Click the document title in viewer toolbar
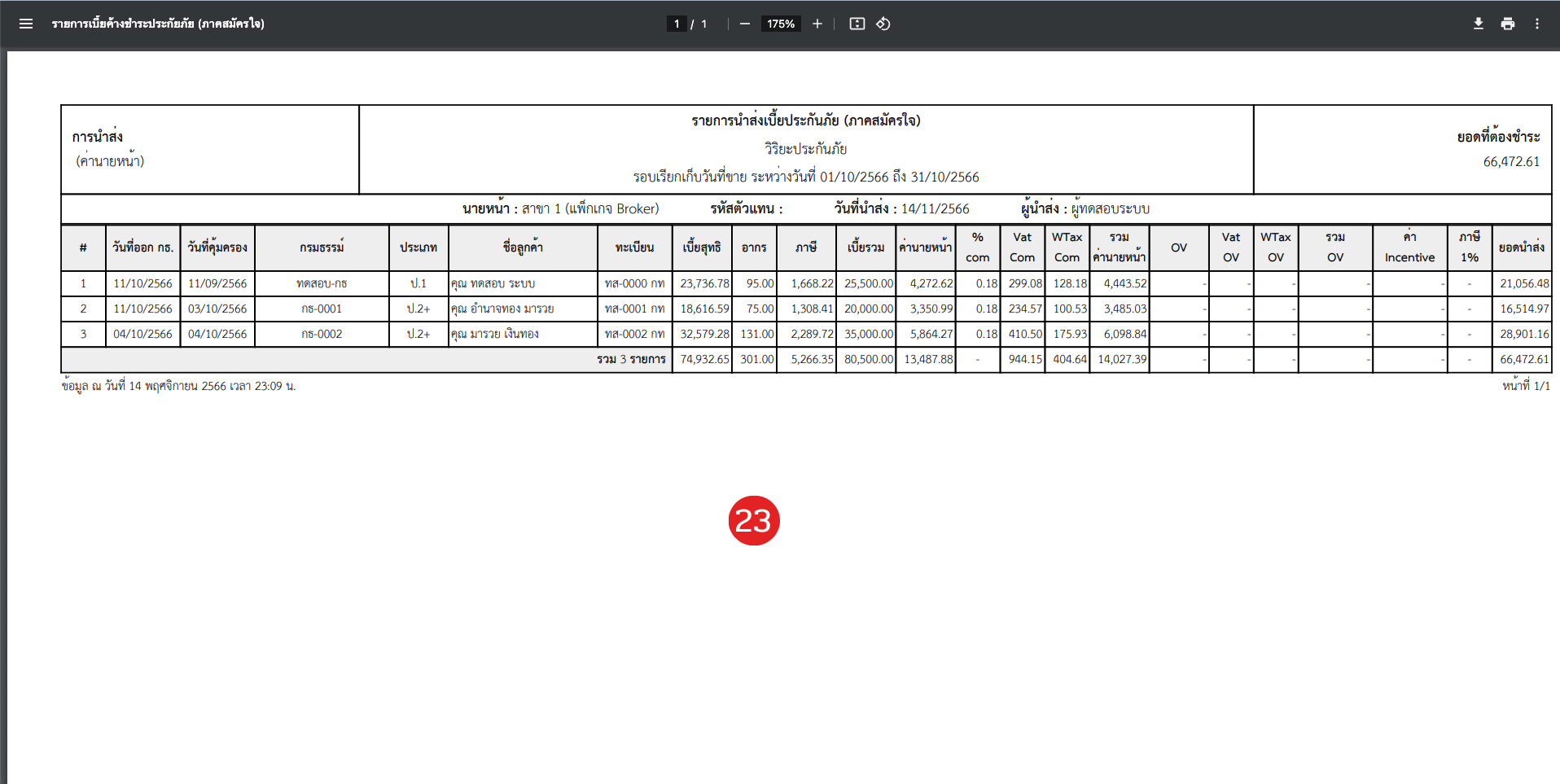 158,24
